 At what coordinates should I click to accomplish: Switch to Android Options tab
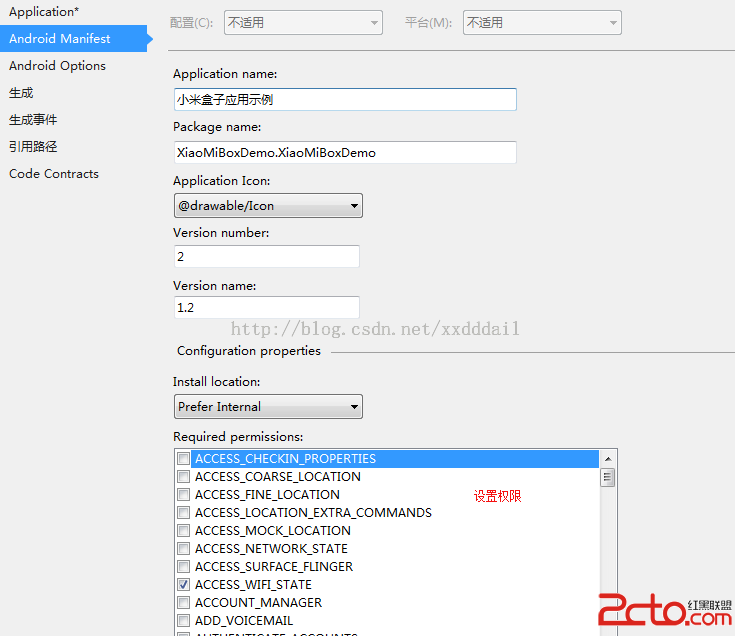[57, 66]
